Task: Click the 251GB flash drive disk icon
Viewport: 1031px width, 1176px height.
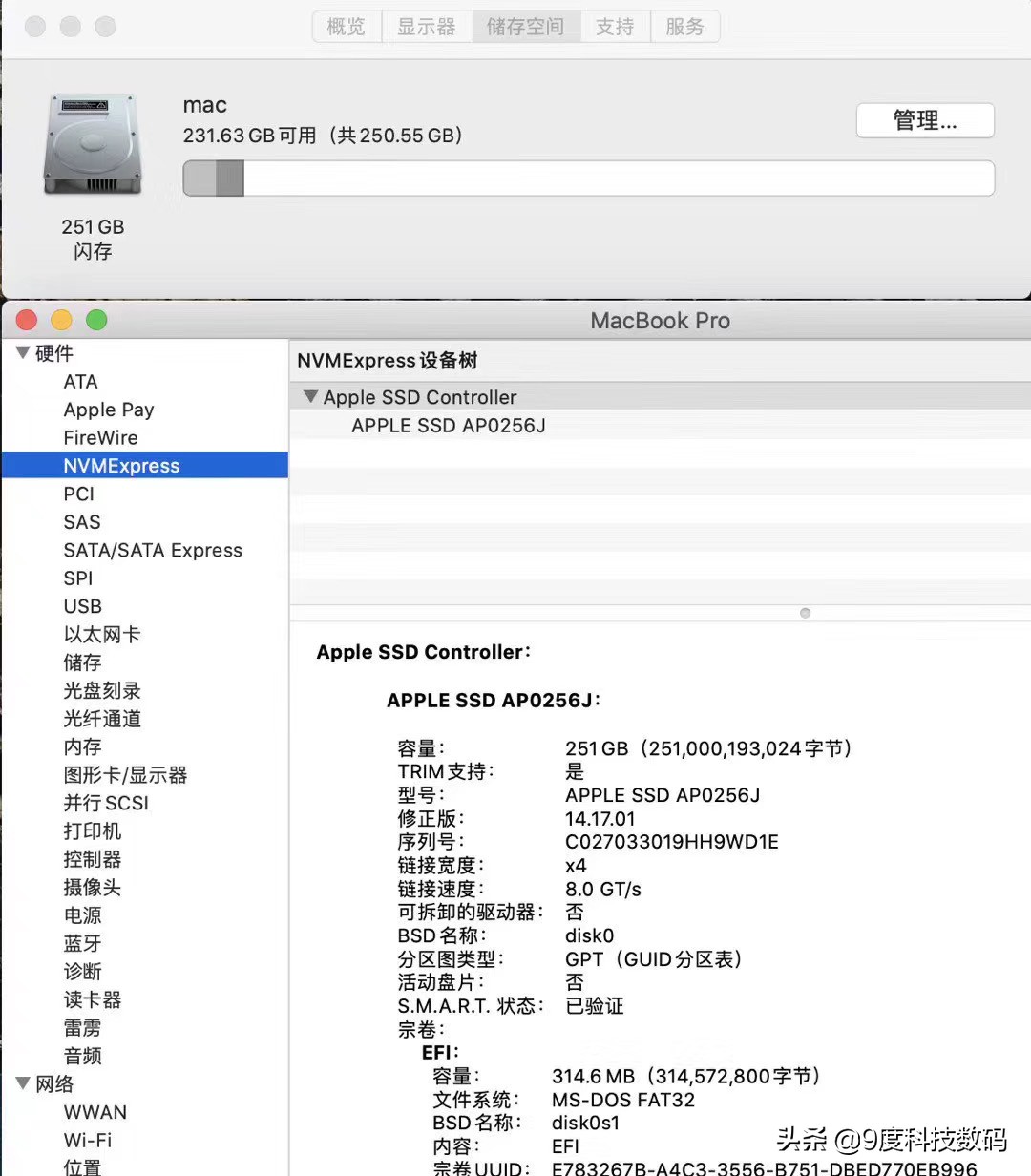Action: tap(92, 143)
